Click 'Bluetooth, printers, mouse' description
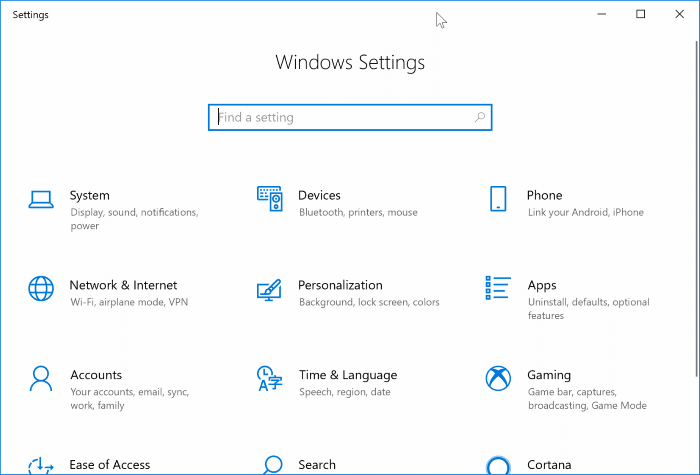700x475 pixels. [x=358, y=212]
